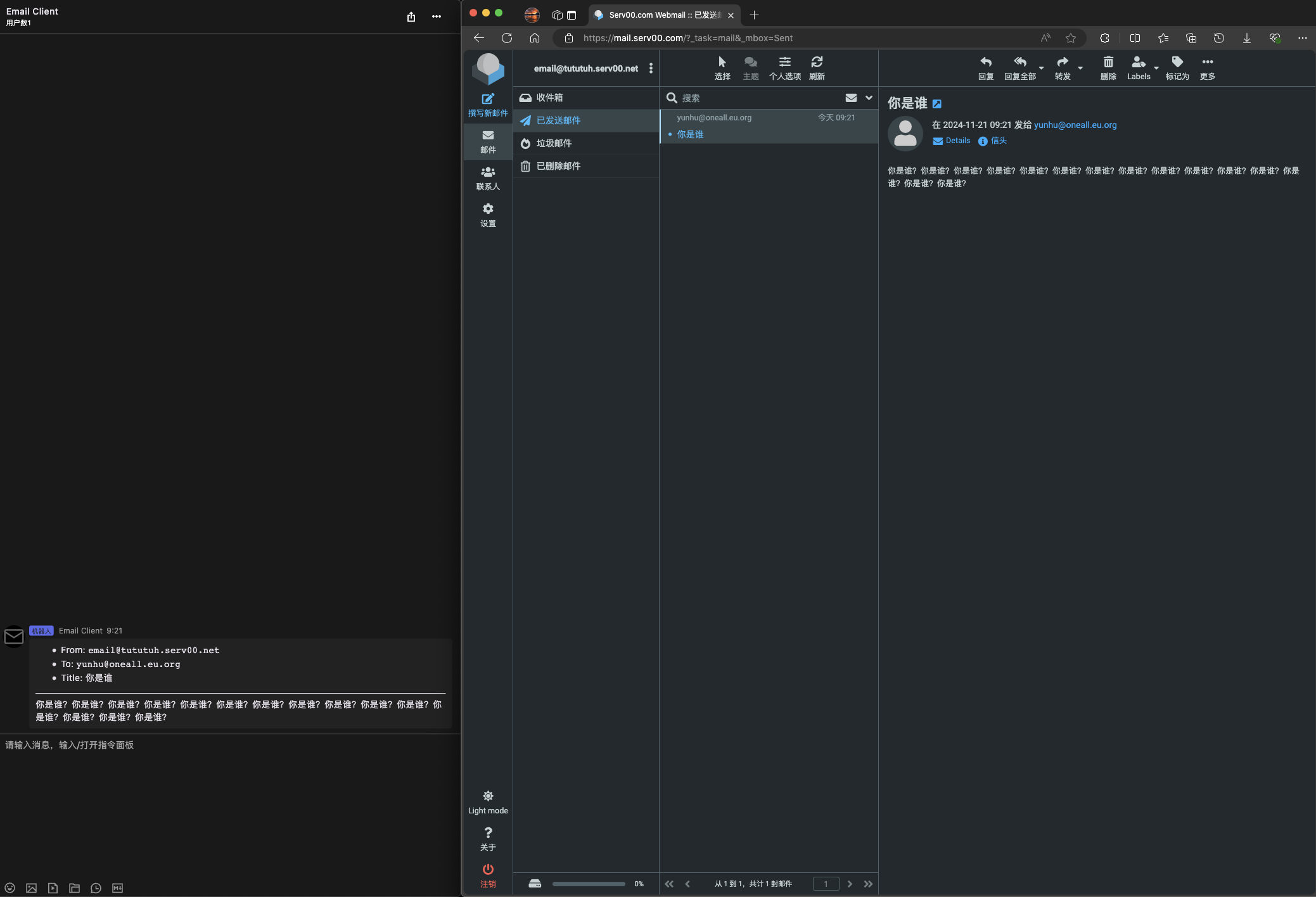Open folder actions menu next to account name
Viewport: 1316px width, 897px height.
[x=651, y=68]
